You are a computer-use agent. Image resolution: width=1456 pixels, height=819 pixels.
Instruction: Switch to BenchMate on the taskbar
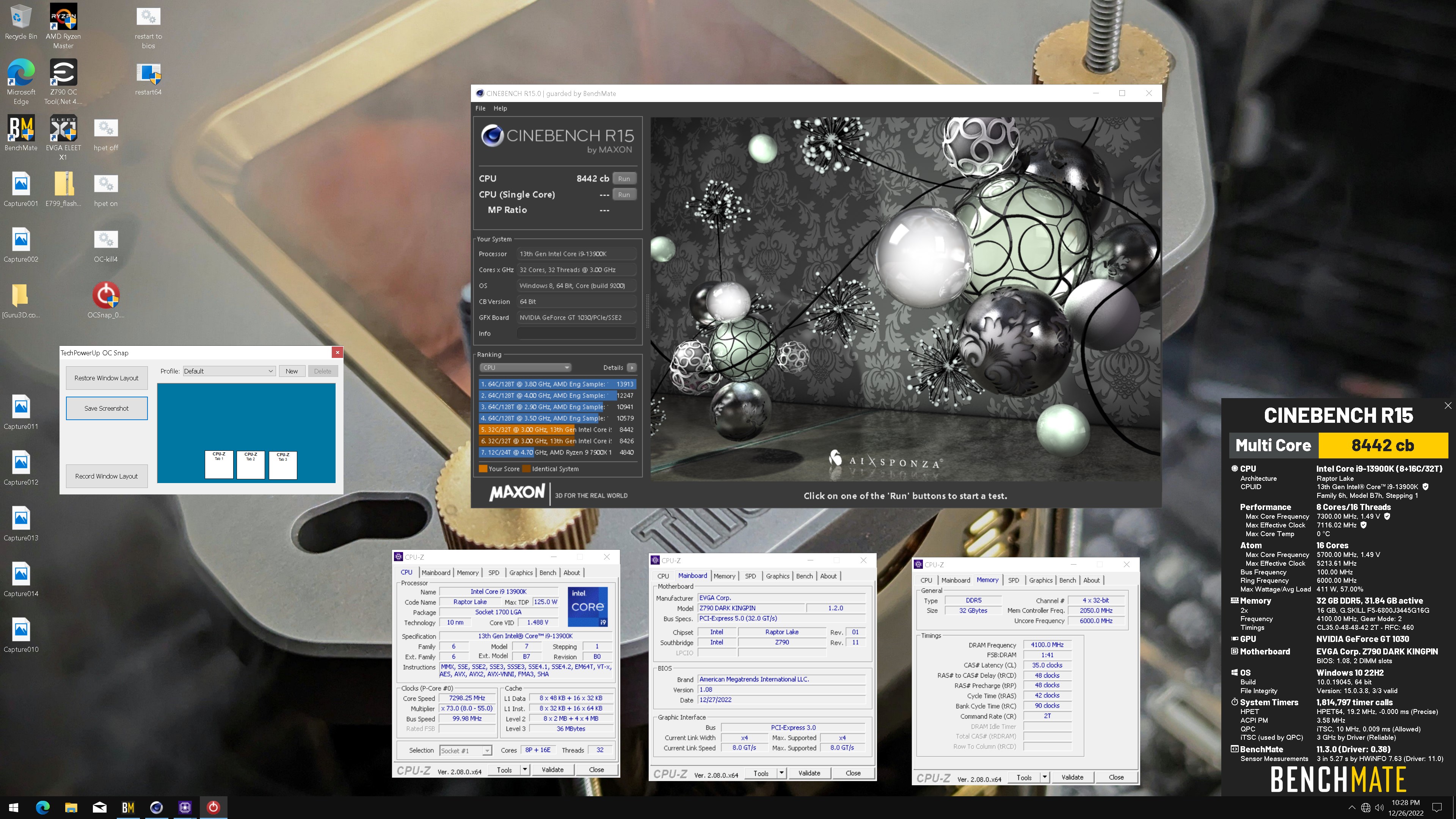[128, 808]
